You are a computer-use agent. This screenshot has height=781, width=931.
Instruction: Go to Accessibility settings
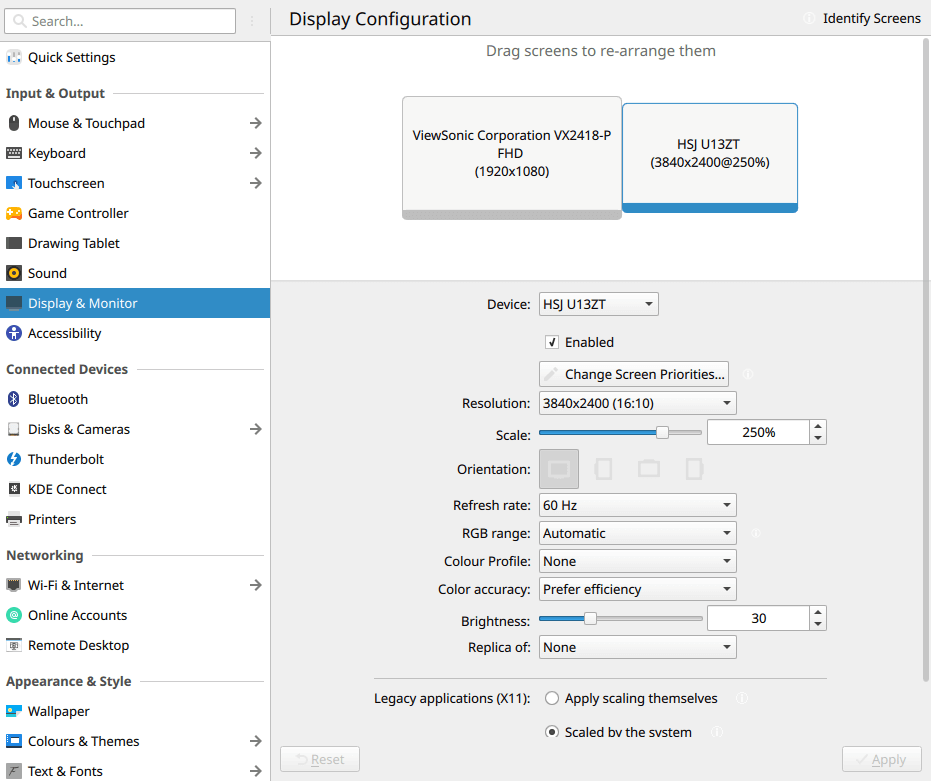tap(135, 333)
